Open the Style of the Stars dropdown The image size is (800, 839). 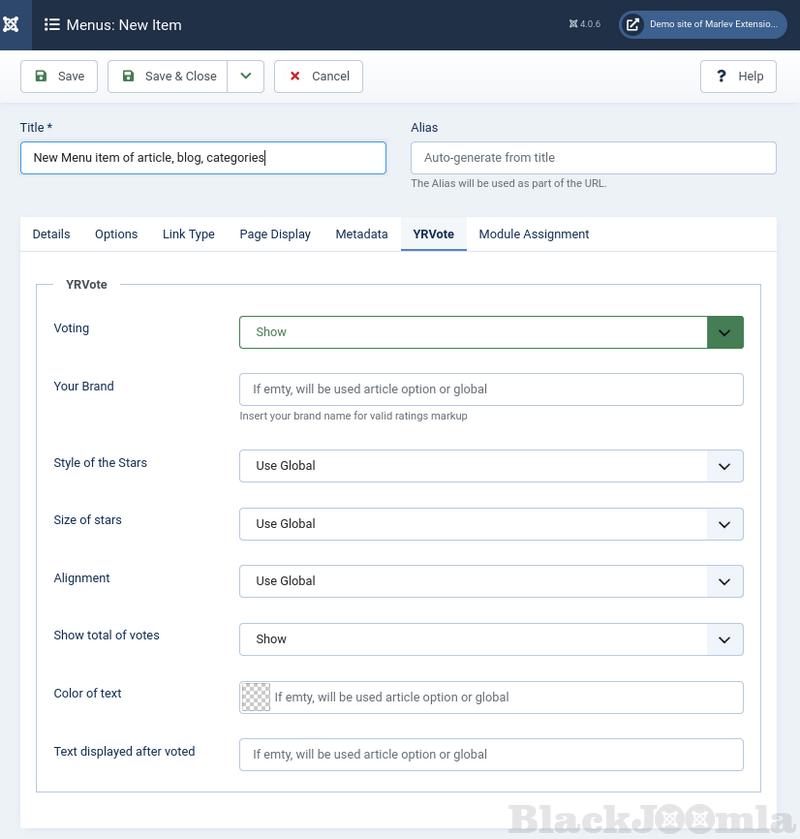tap(491, 466)
